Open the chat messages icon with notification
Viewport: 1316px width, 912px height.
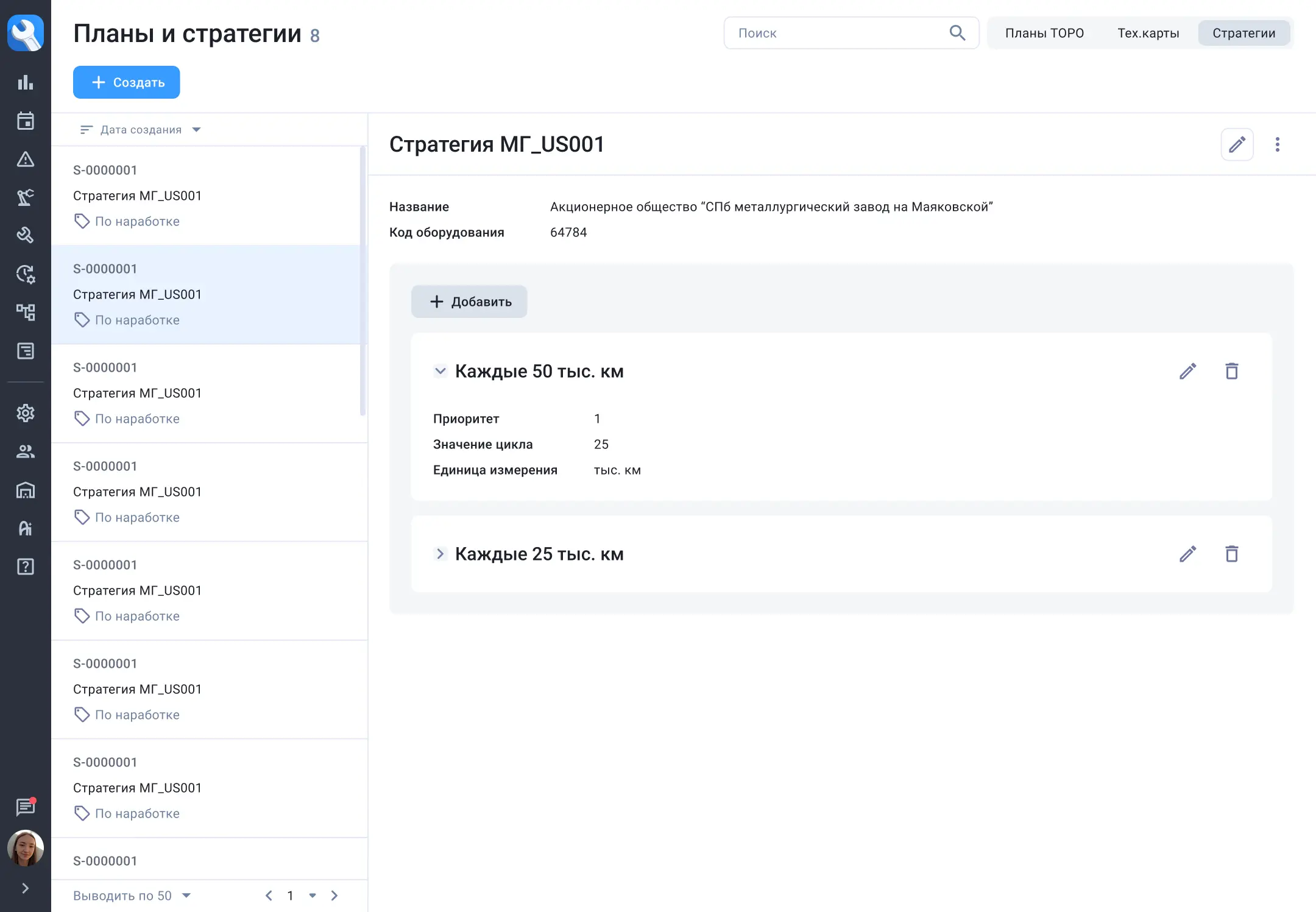coord(25,807)
